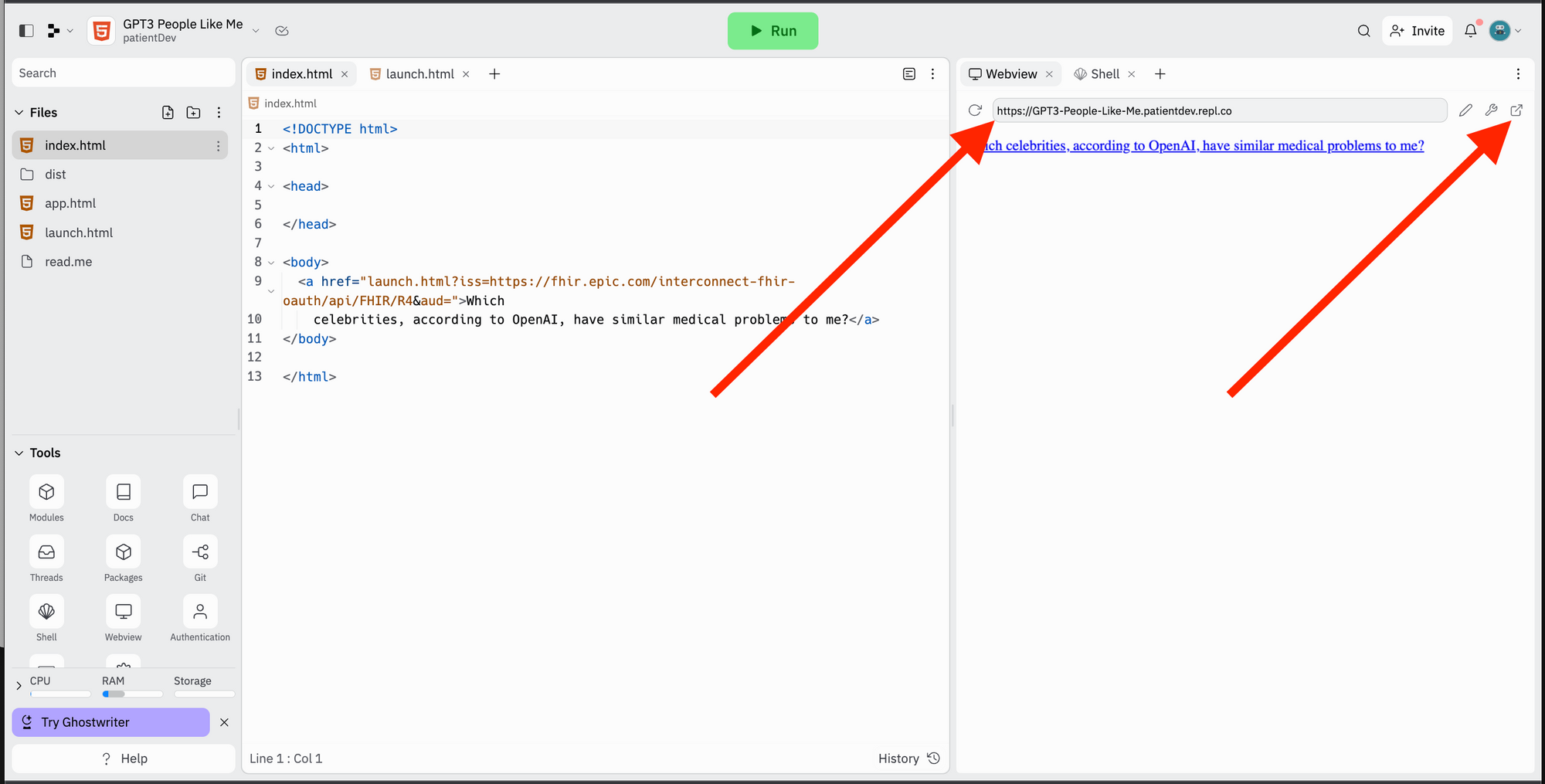Open the Replit logo menu
This screenshot has width=1545, height=784.
(x=59, y=31)
